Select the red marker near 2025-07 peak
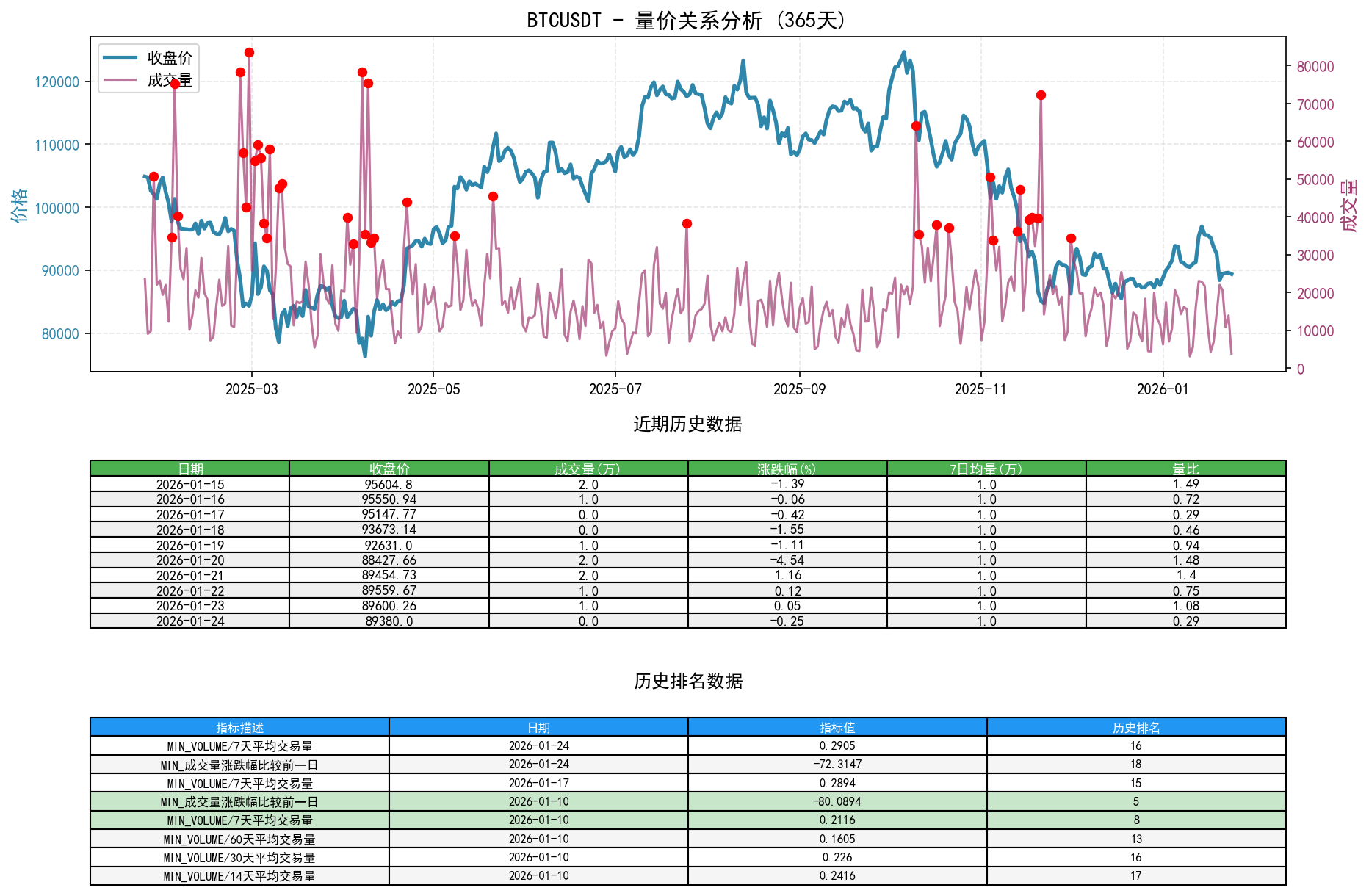The width and height of the screenshot is (1369, 896). [687, 223]
